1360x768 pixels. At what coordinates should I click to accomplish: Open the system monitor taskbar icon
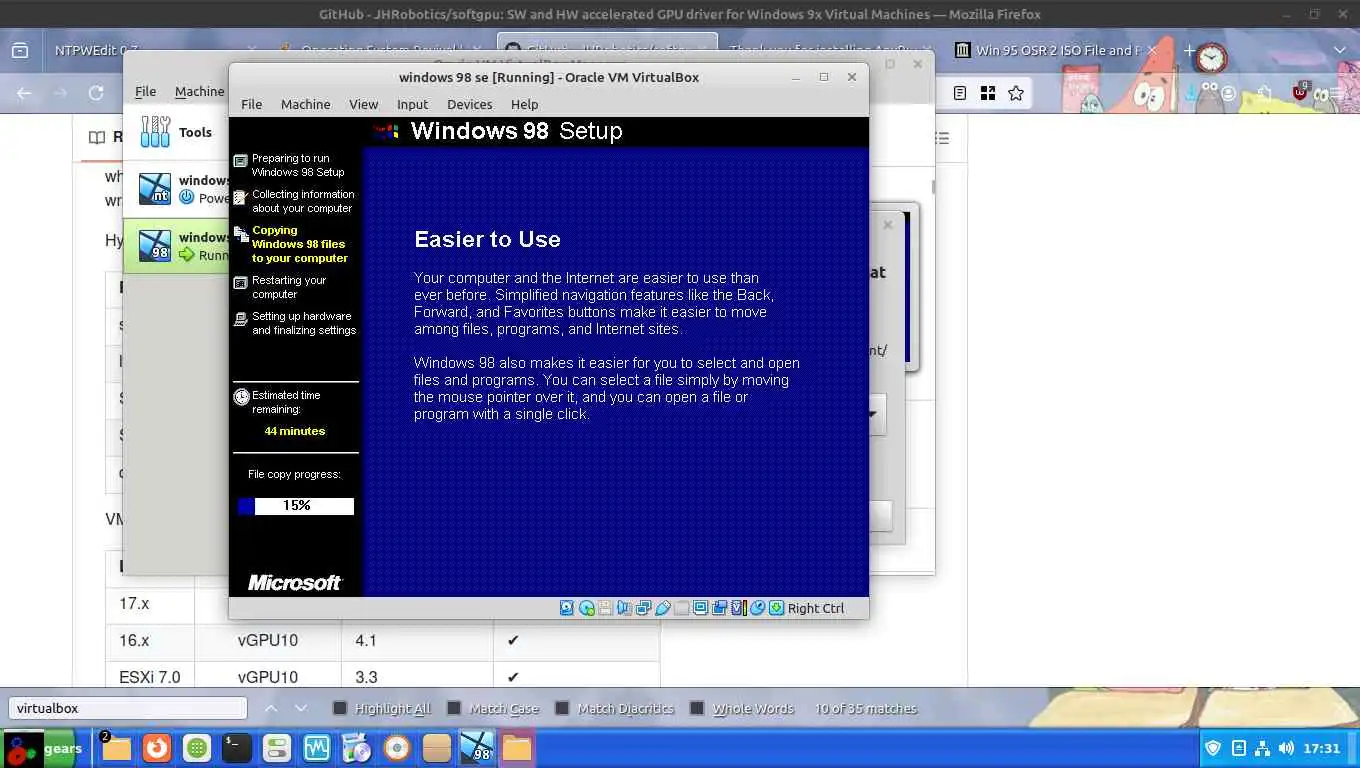click(x=317, y=748)
